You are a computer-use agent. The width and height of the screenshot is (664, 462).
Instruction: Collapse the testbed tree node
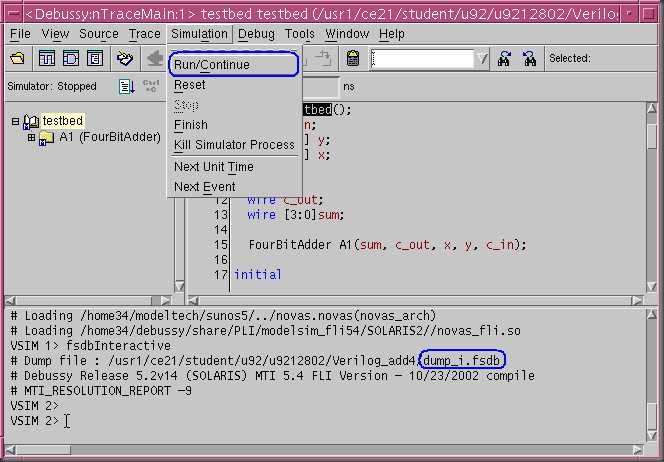tap(15, 122)
